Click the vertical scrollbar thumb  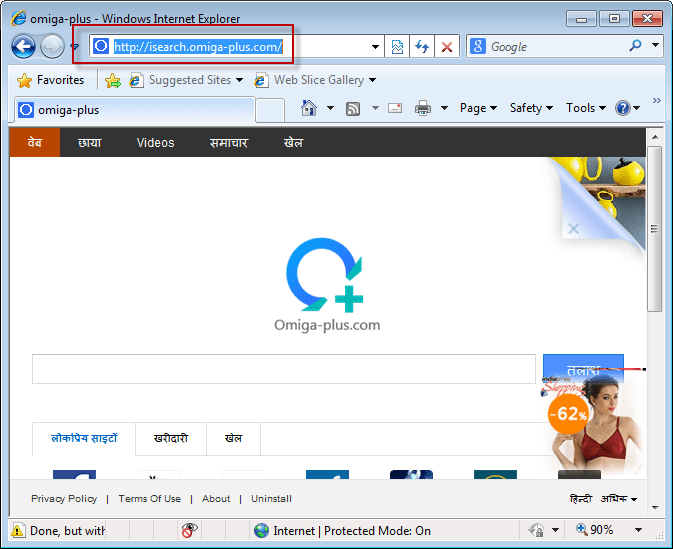pos(655,229)
